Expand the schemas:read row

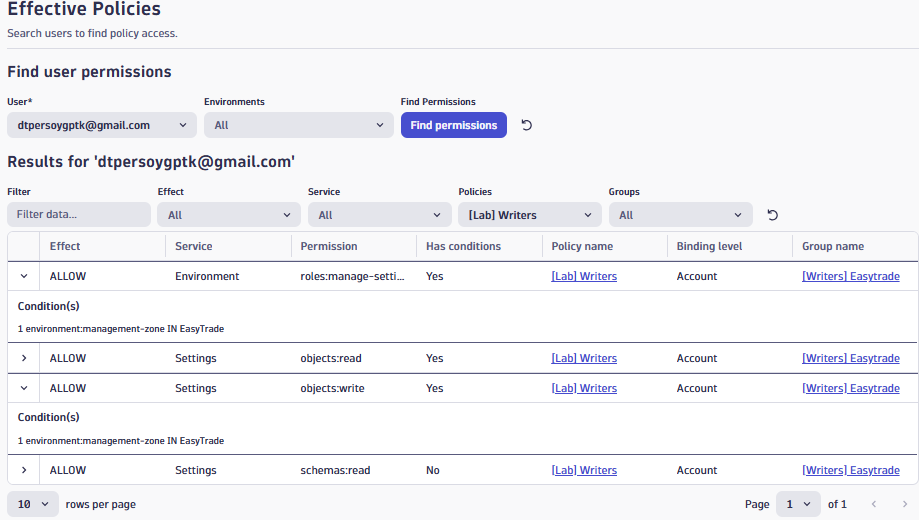(x=23, y=470)
